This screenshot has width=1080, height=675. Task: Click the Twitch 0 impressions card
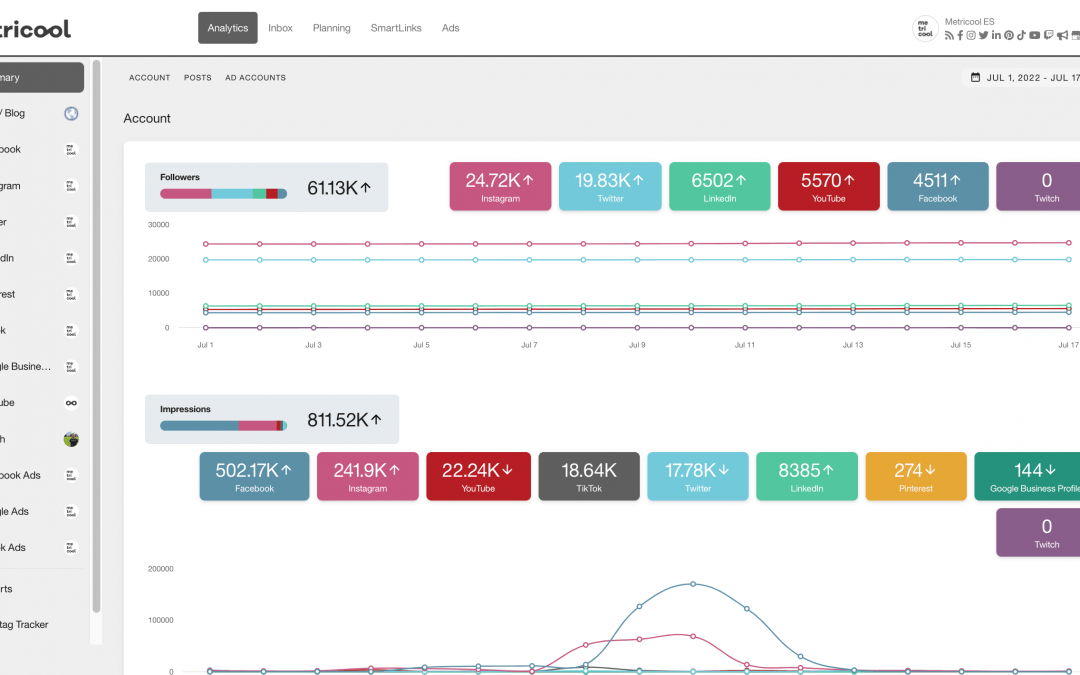[1039, 532]
